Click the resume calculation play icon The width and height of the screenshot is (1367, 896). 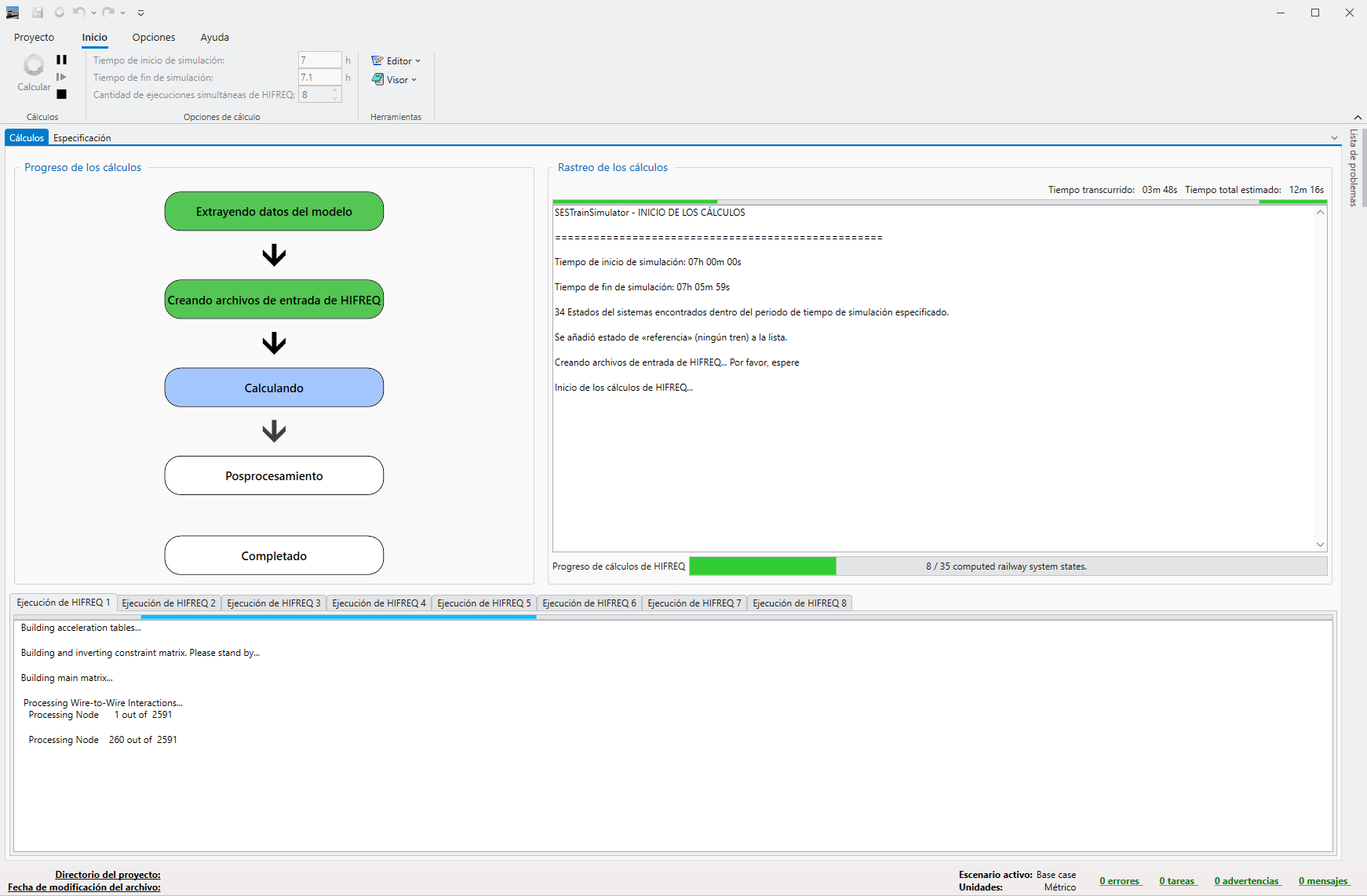click(61, 77)
